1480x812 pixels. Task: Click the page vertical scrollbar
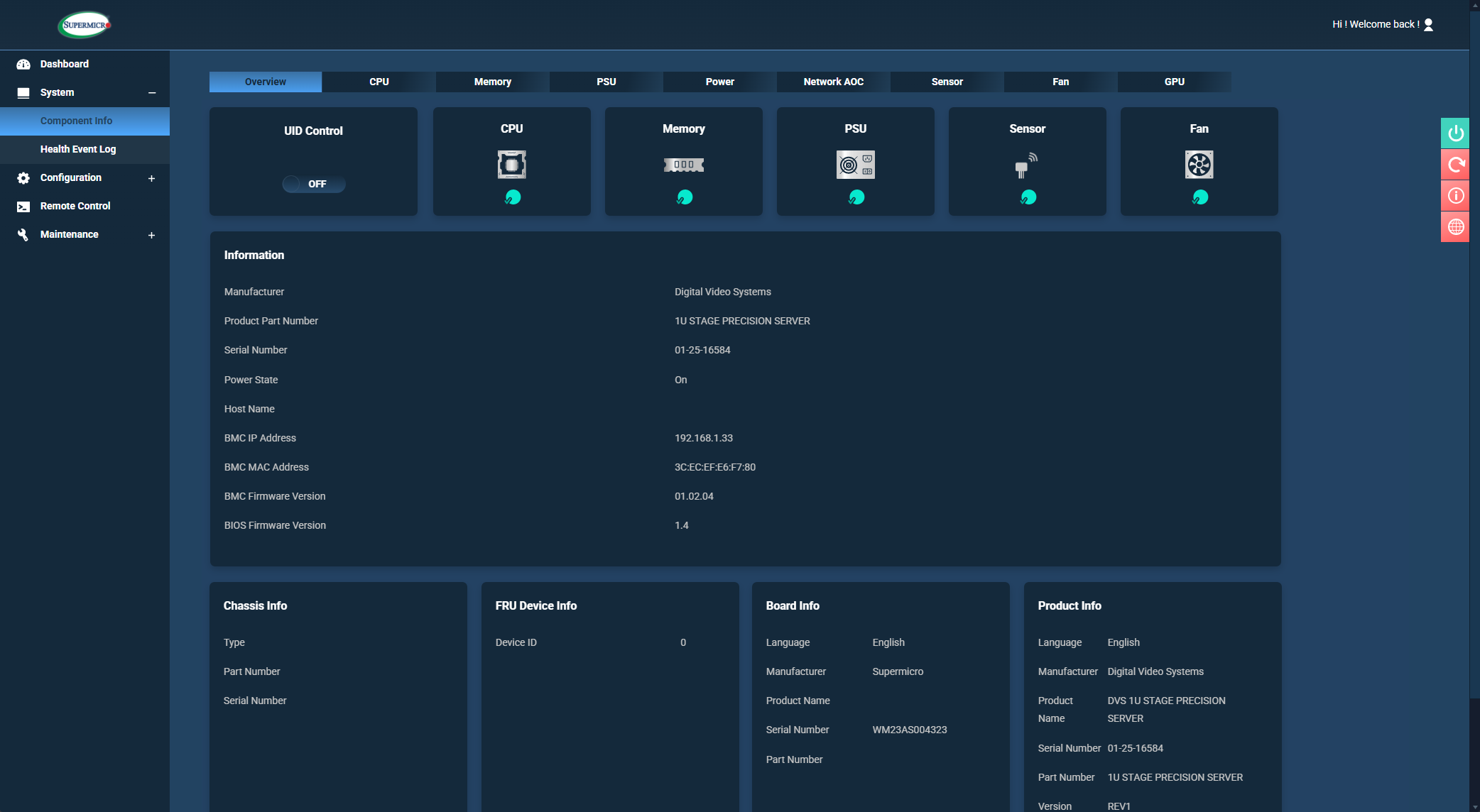(1474, 355)
